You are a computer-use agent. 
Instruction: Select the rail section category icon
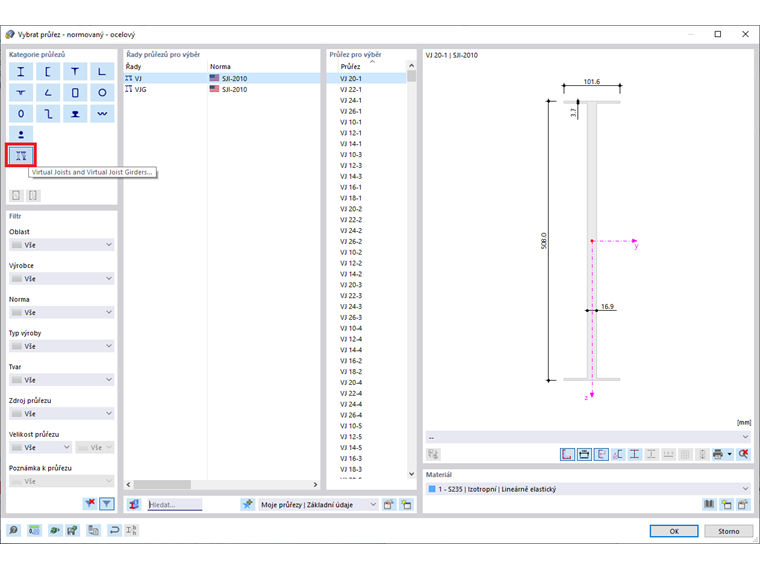(x=75, y=113)
